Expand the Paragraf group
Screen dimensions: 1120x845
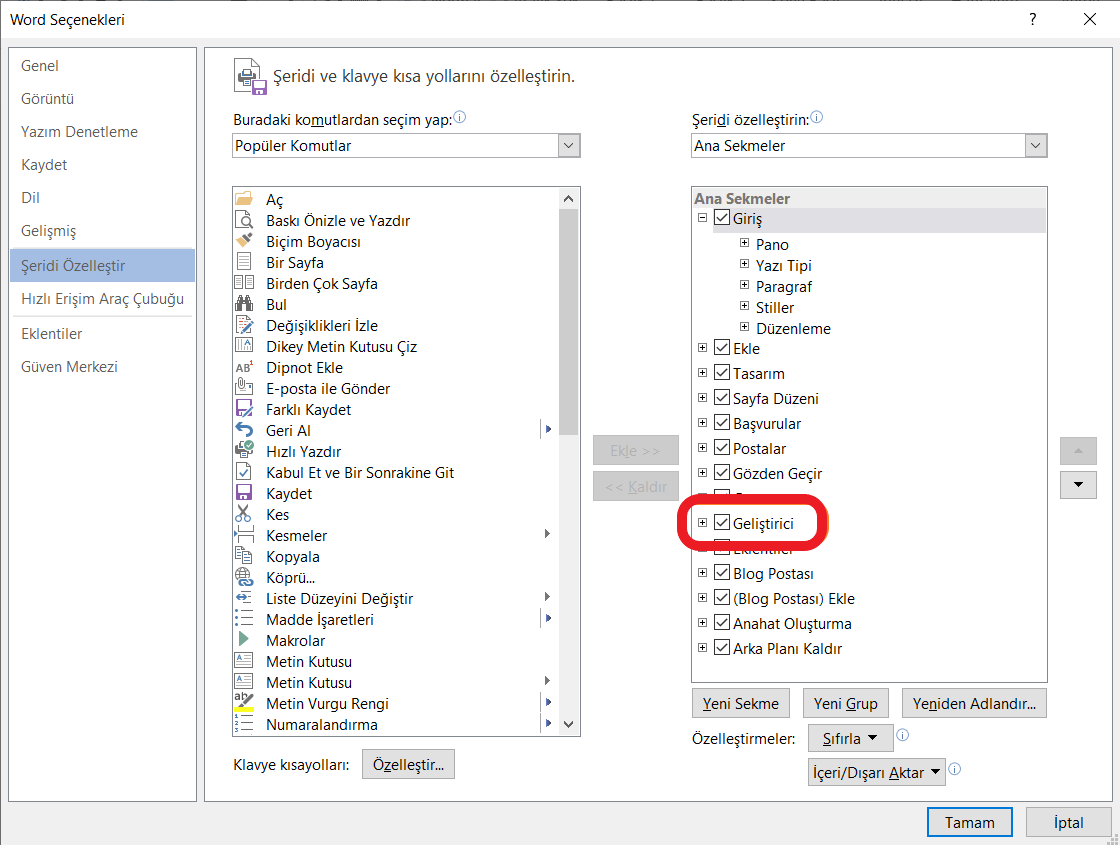pos(744,285)
